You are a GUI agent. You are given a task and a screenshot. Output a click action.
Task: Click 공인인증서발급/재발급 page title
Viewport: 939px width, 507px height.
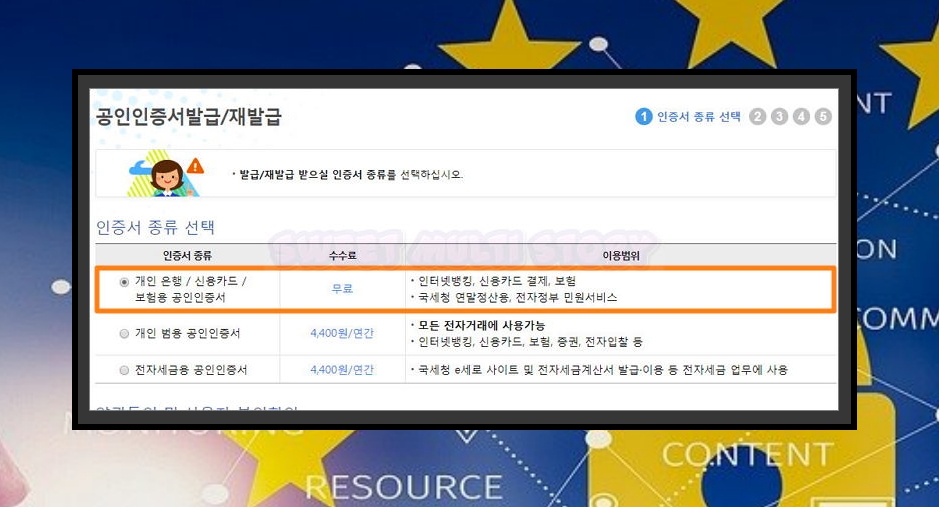coord(189,116)
